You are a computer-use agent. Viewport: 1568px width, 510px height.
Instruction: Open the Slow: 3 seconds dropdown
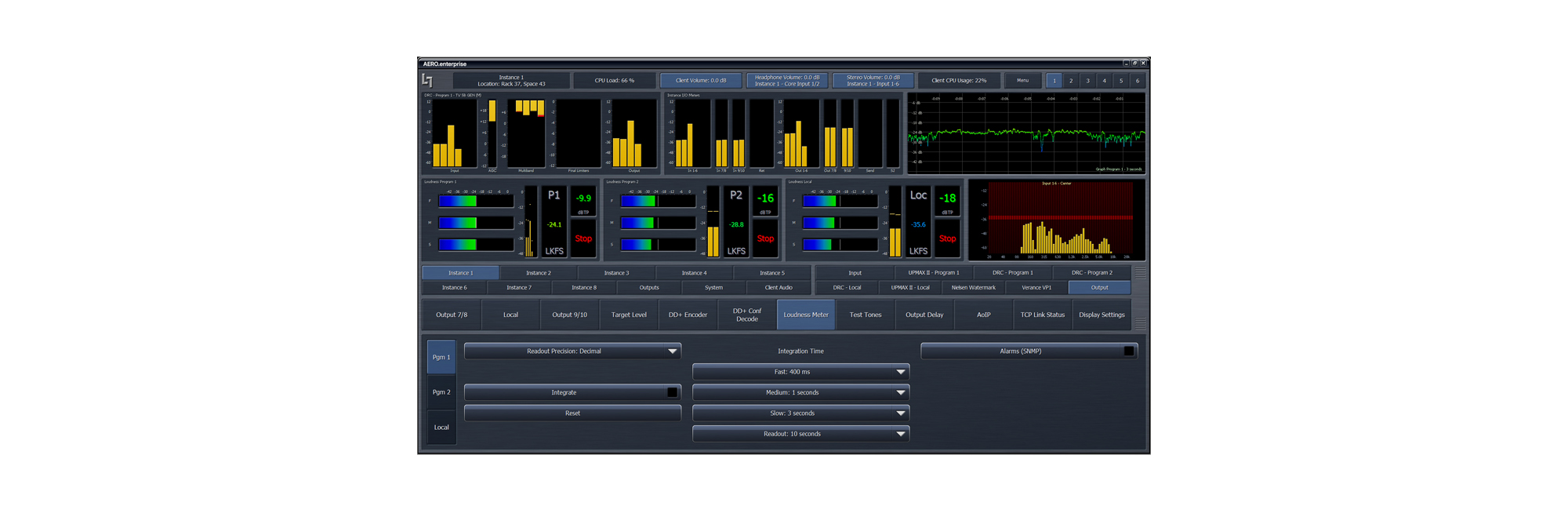point(800,413)
